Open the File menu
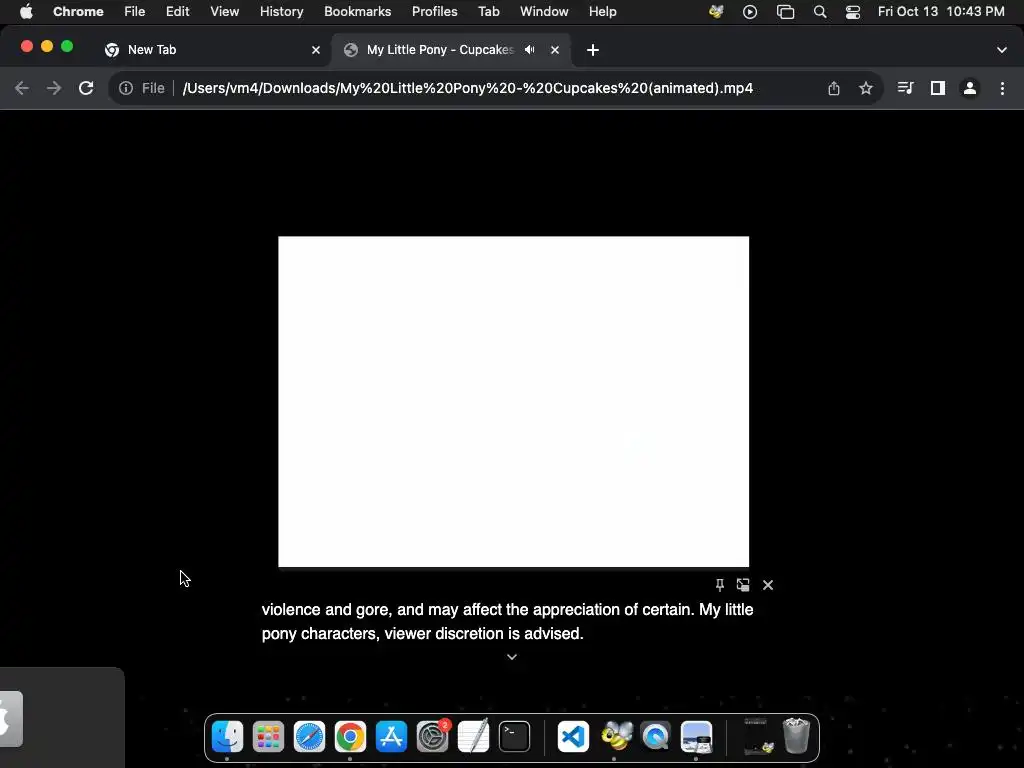 tap(135, 12)
